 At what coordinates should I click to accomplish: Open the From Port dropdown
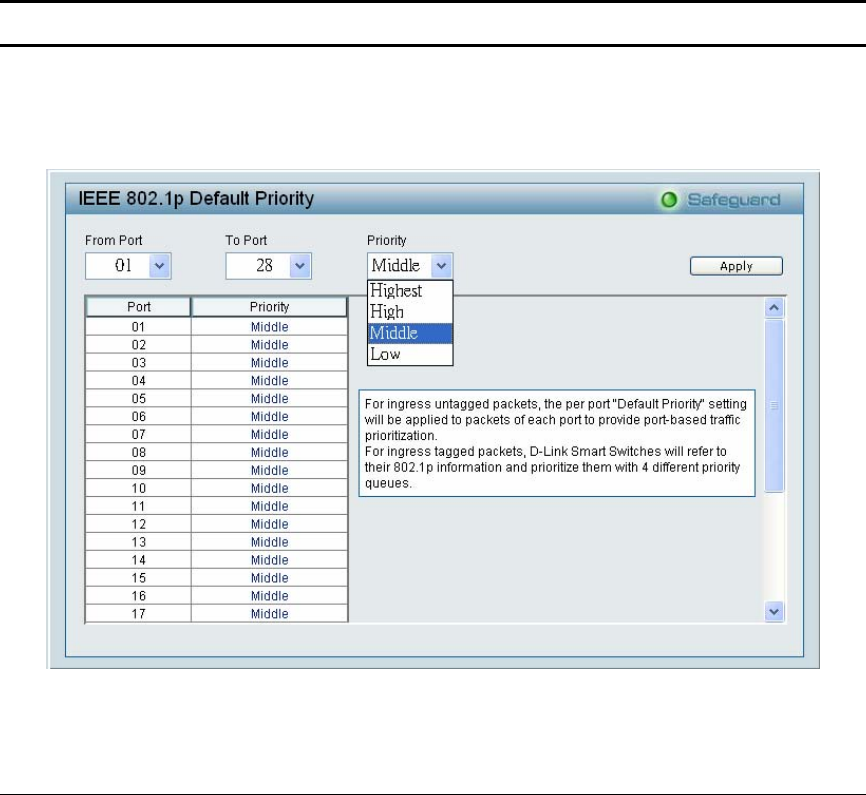[x=128, y=266]
